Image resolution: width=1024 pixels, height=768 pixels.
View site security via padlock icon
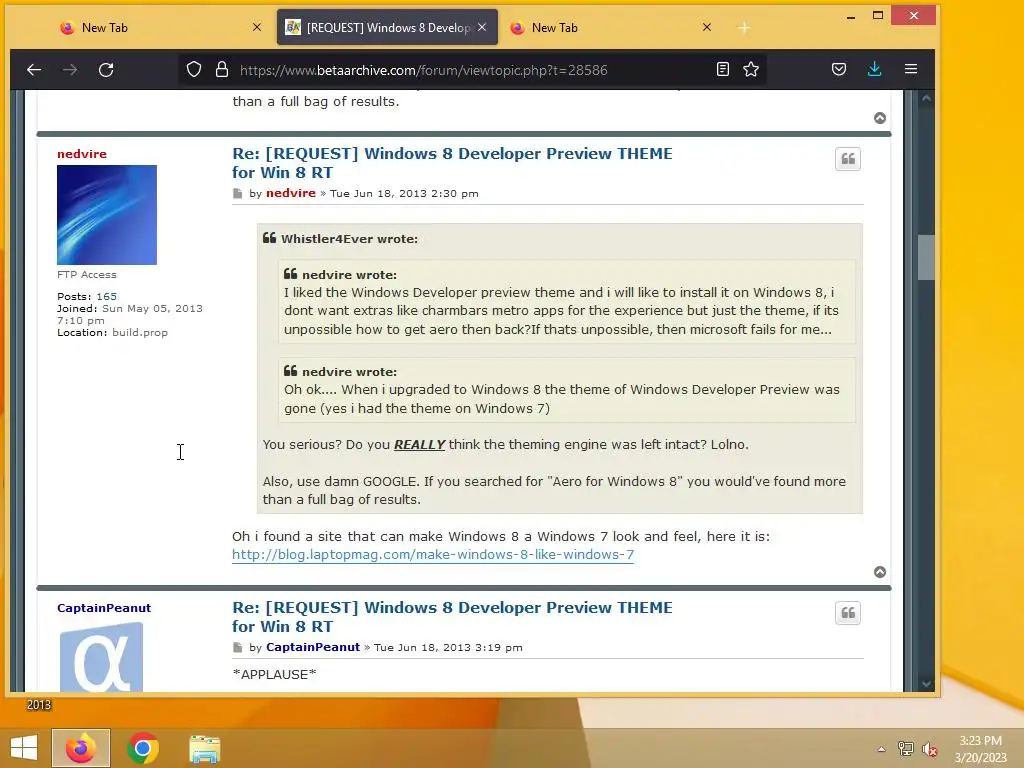(222, 69)
